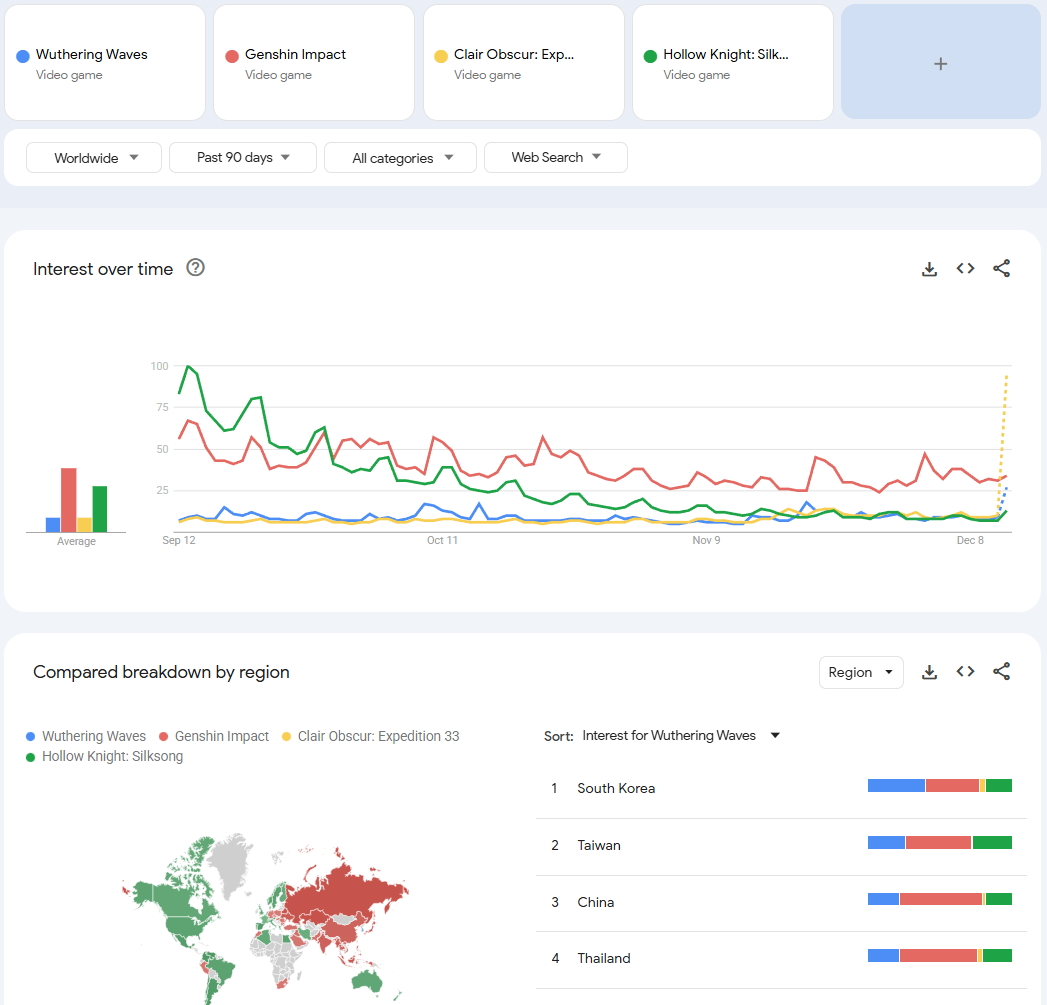Screen dimensions: 1047x1005
Task: Select South Korea in region ranking
Action: click(x=616, y=788)
